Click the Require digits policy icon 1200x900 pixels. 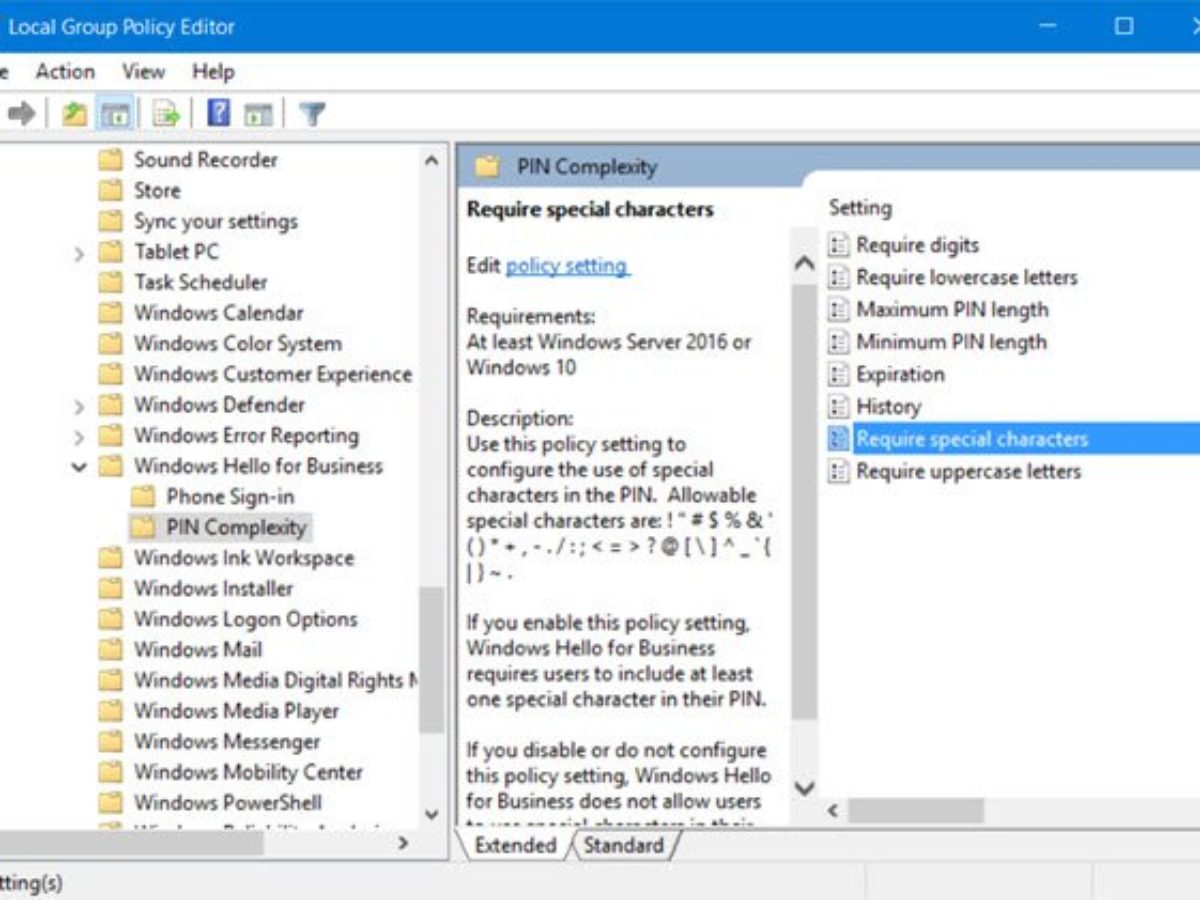tap(838, 245)
